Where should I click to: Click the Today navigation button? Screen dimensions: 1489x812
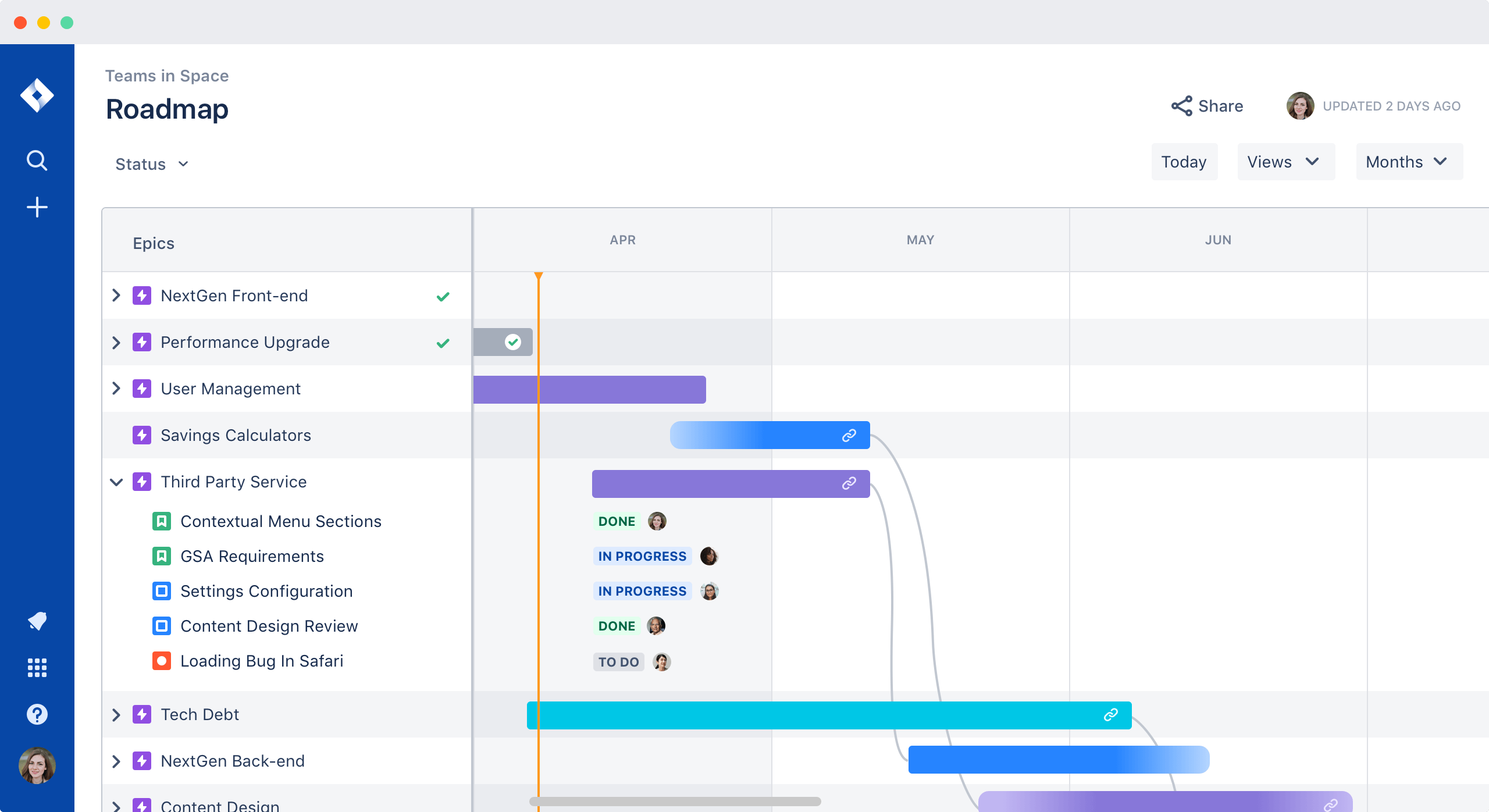tap(1184, 161)
